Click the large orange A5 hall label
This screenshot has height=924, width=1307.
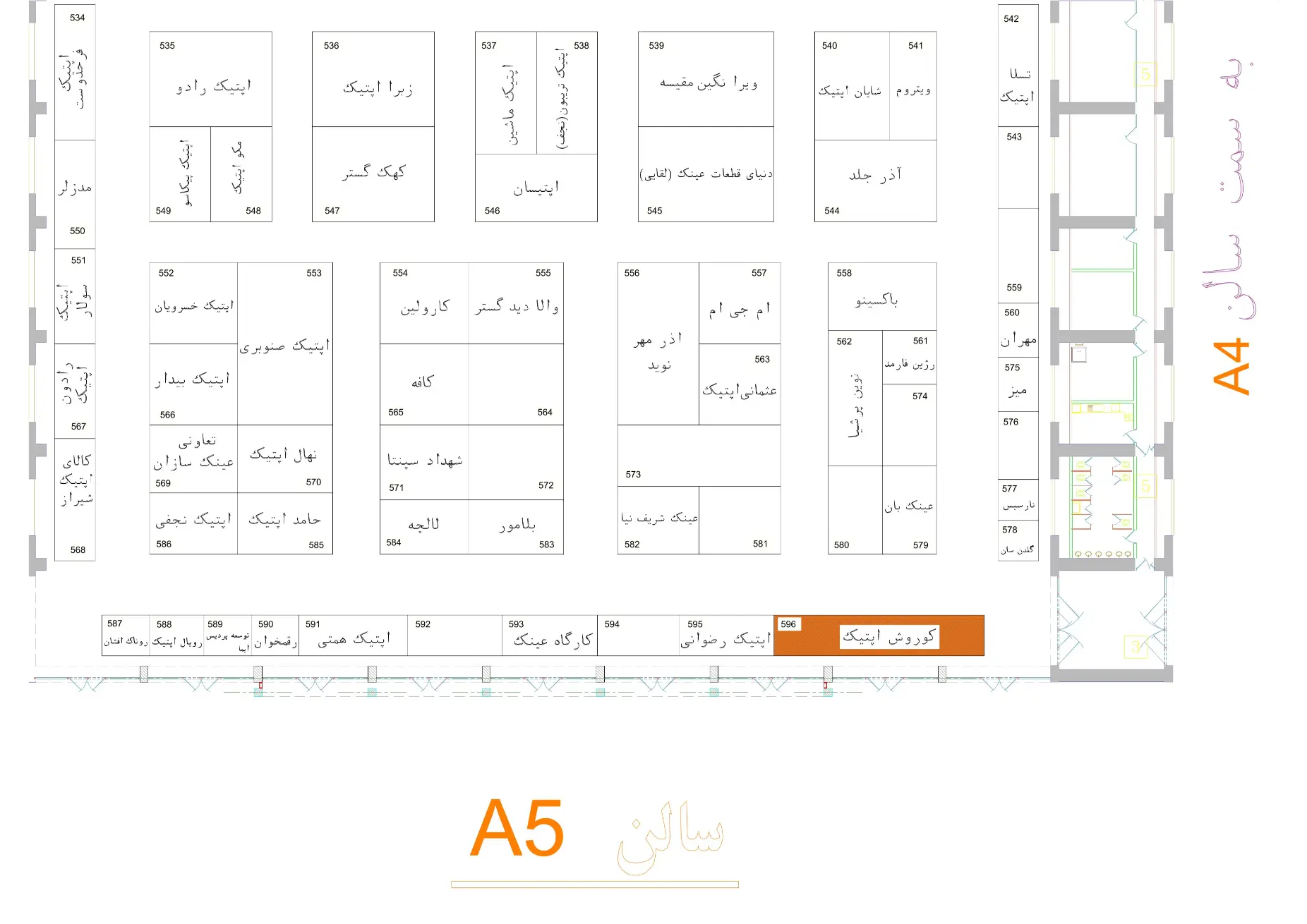click(517, 828)
